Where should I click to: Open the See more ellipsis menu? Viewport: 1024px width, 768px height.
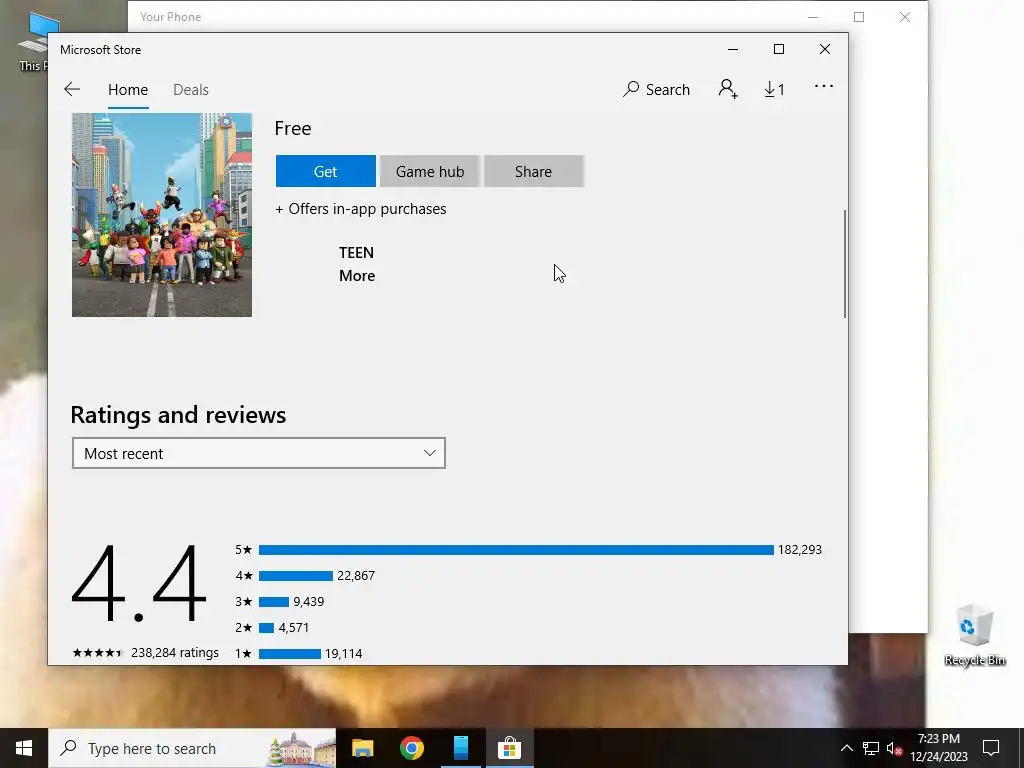click(x=824, y=86)
